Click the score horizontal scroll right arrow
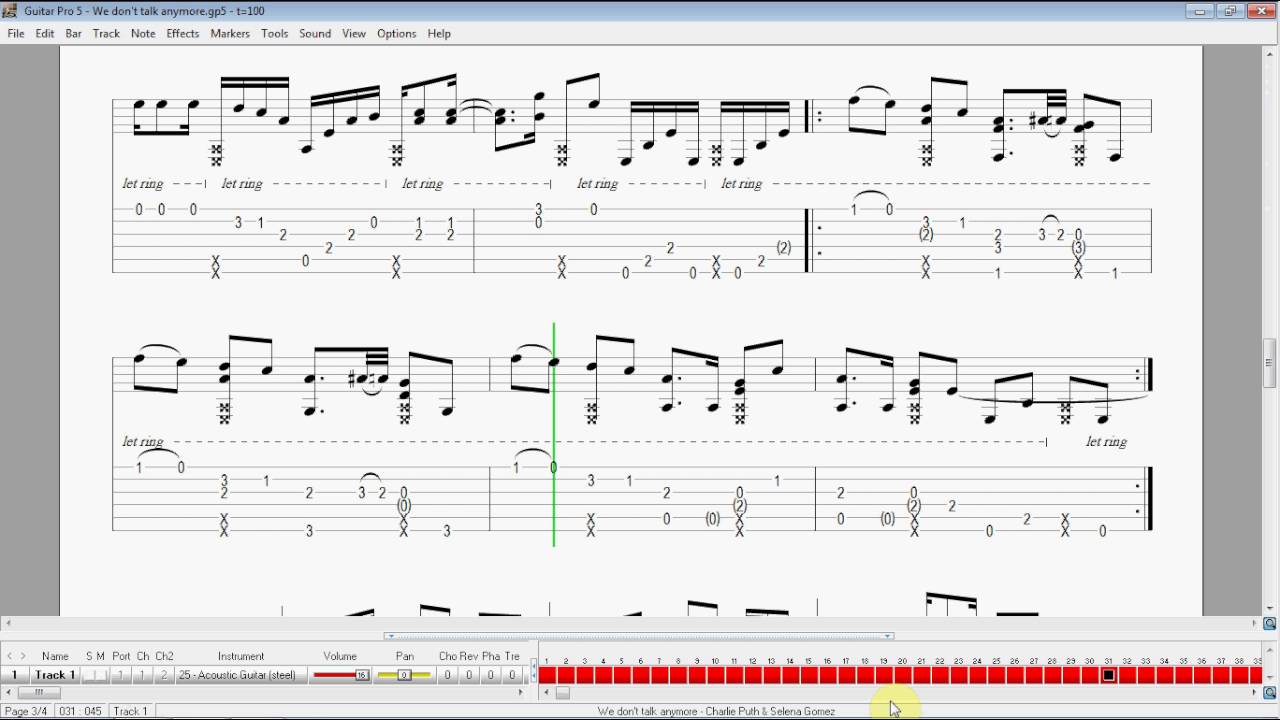The height and width of the screenshot is (720, 1280). click(1256, 624)
